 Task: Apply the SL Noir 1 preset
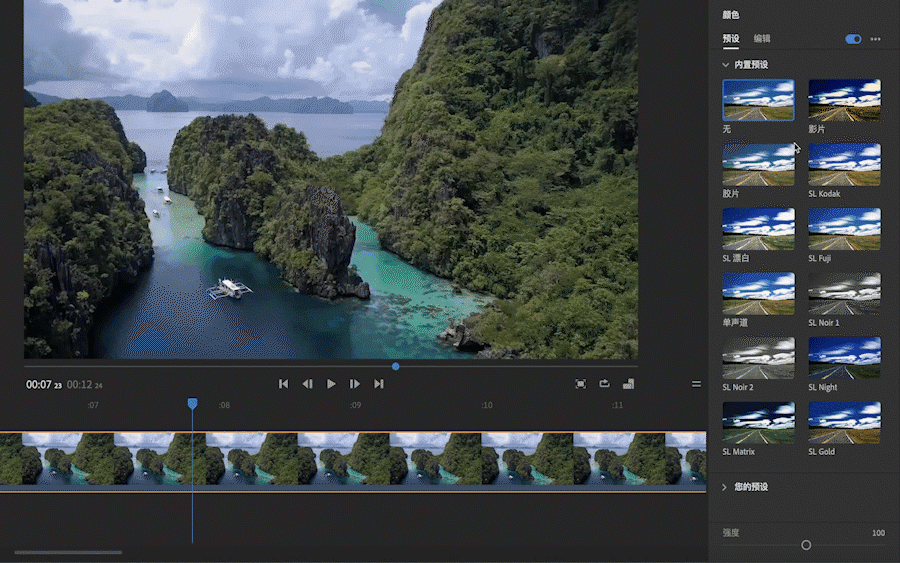(844, 293)
